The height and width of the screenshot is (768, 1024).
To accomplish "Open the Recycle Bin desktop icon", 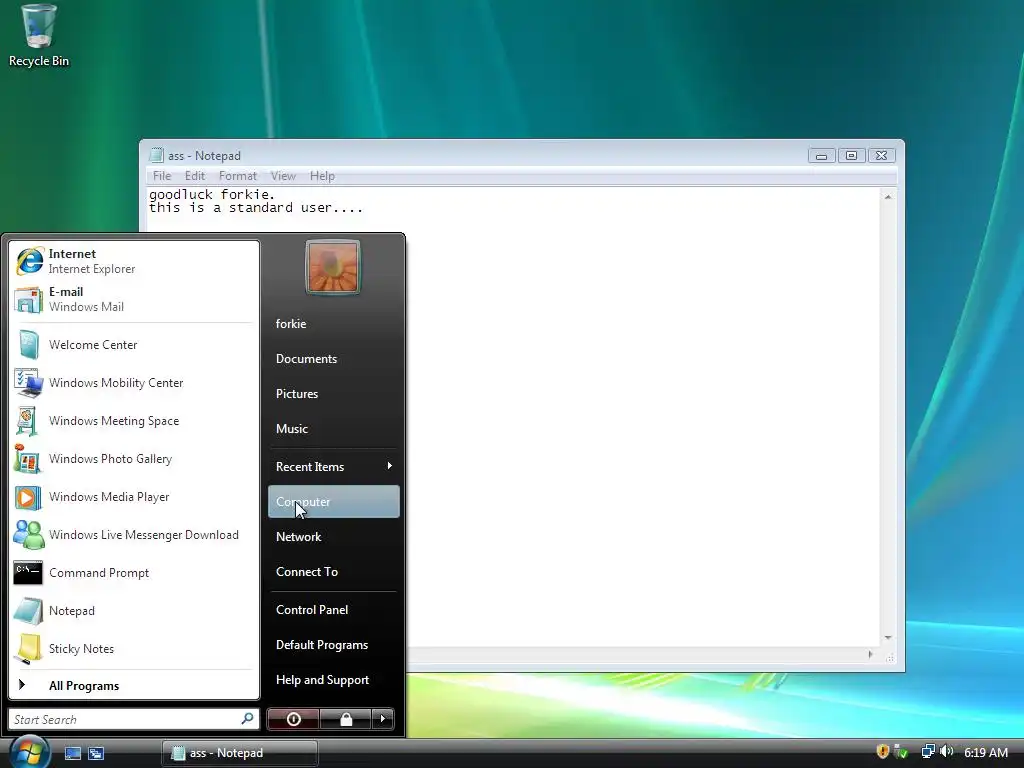I will (x=39, y=36).
